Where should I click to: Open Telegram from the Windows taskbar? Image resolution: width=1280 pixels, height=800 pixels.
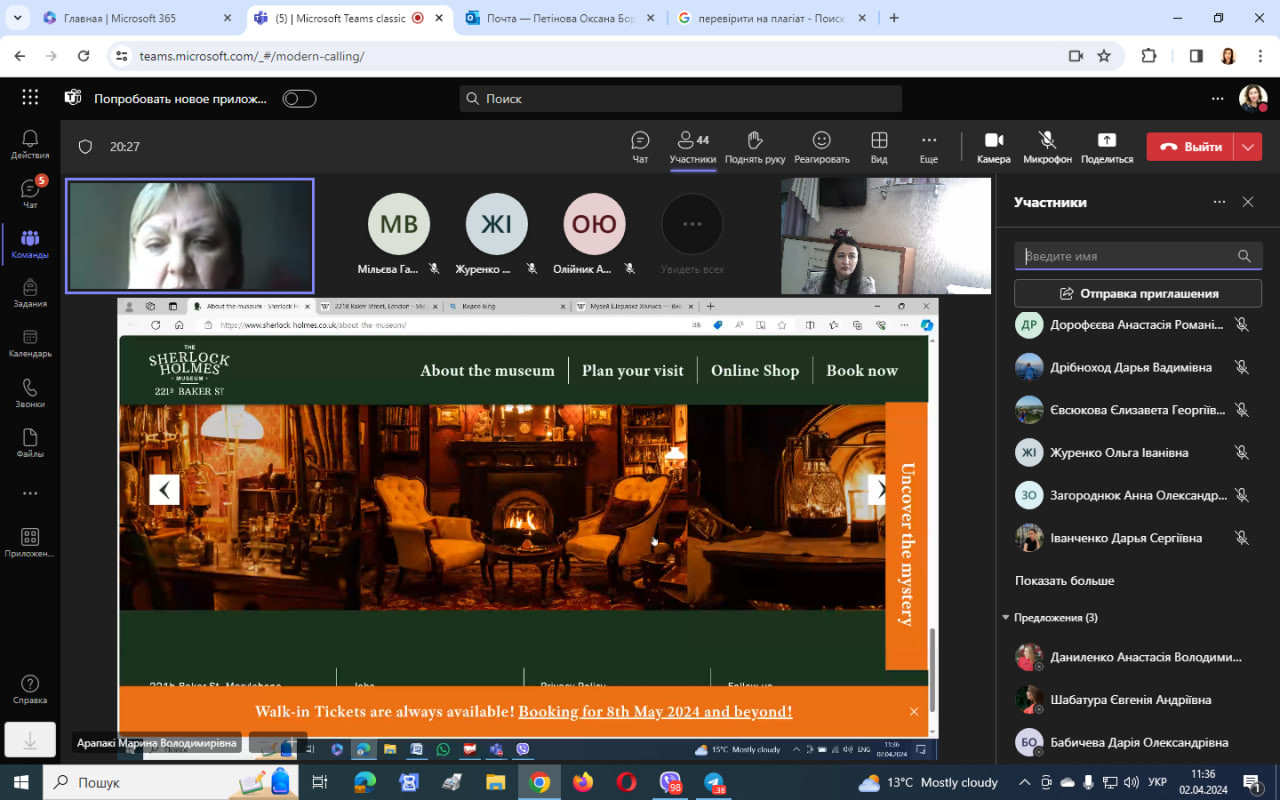[714, 782]
